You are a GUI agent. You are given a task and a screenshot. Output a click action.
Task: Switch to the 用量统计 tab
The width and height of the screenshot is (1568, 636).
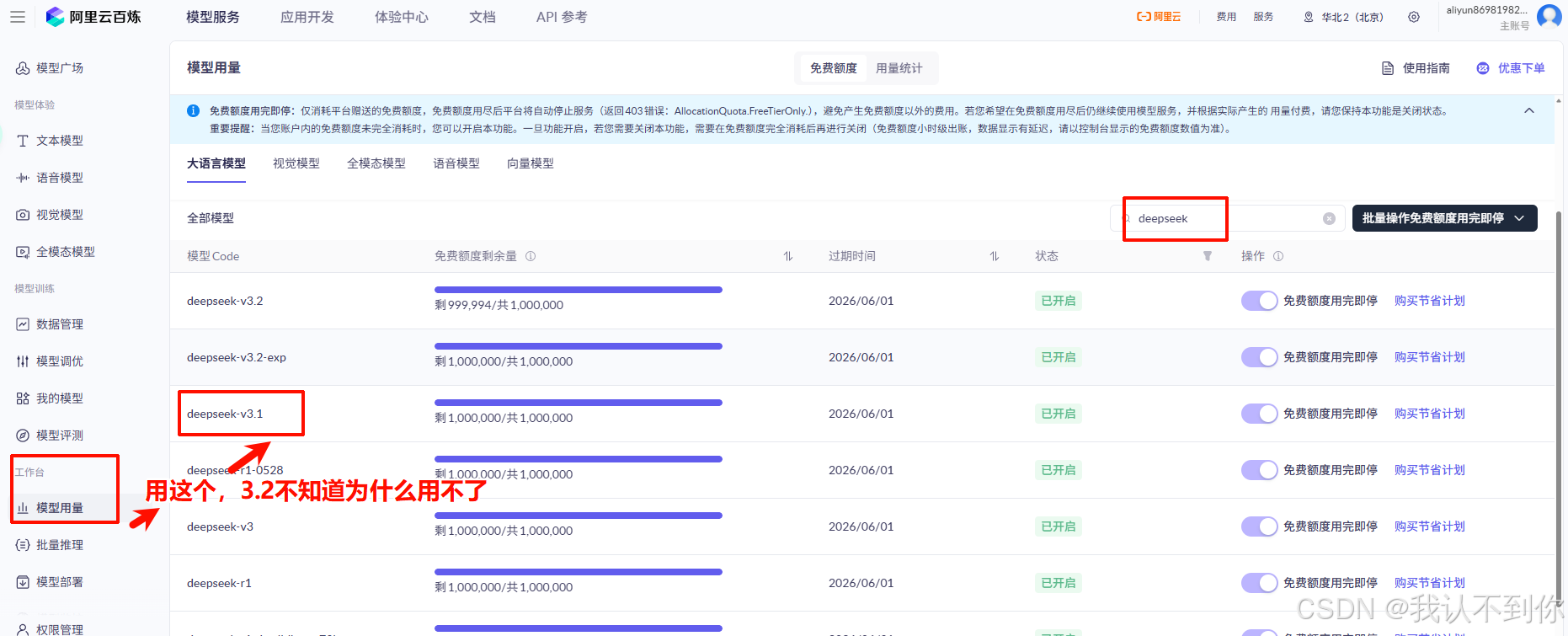click(x=899, y=68)
